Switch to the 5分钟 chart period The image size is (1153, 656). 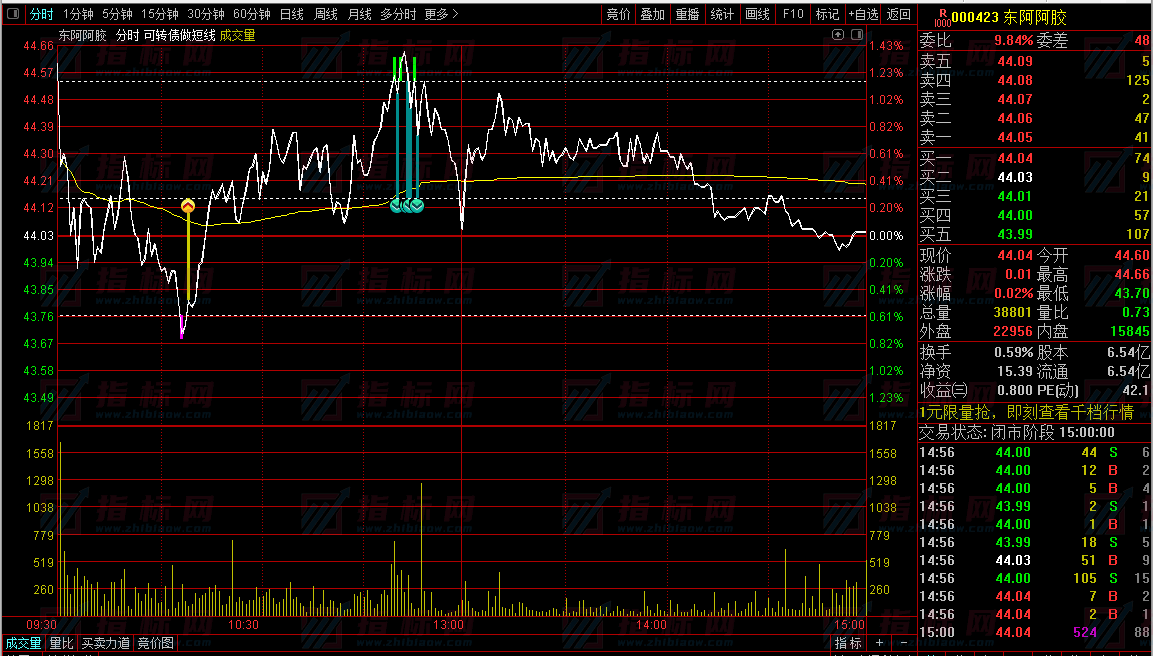pyautogui.click(x=117, y=13)
